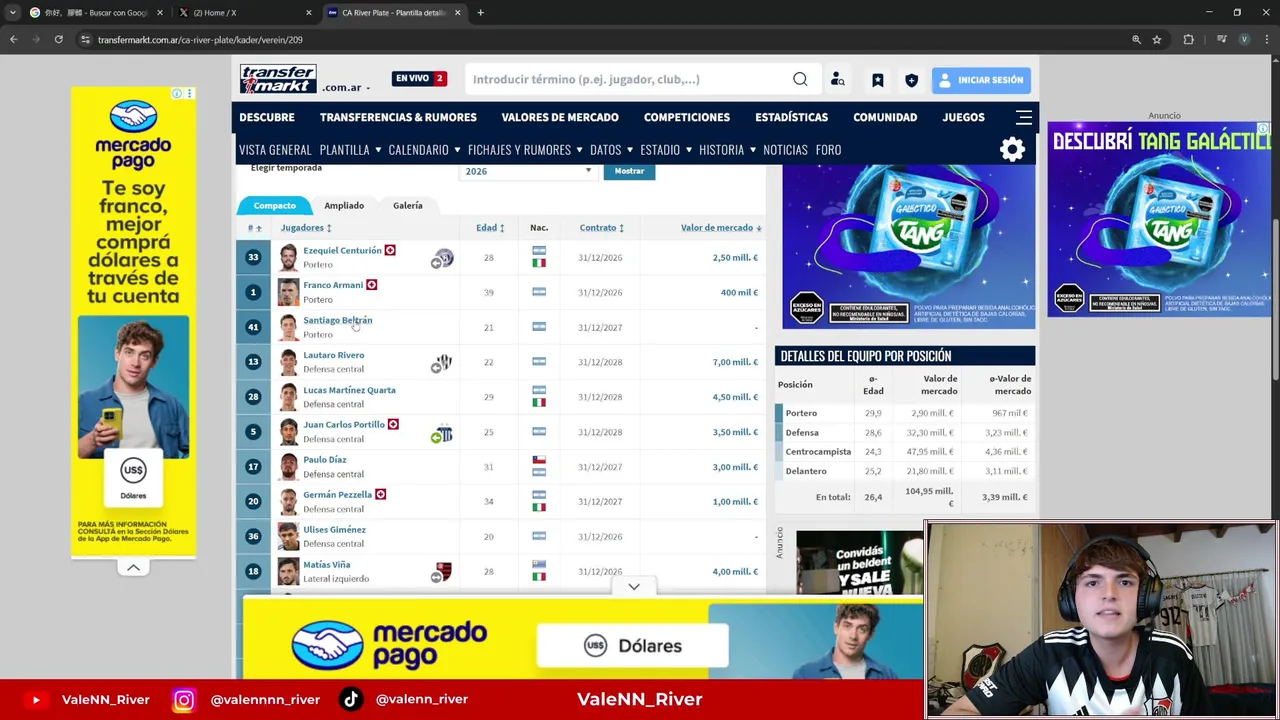The width and height of the screenshot is (1280, 720).
Task: Open the browser zoom magnifier icon
Action: click(x=1136, y=39)
